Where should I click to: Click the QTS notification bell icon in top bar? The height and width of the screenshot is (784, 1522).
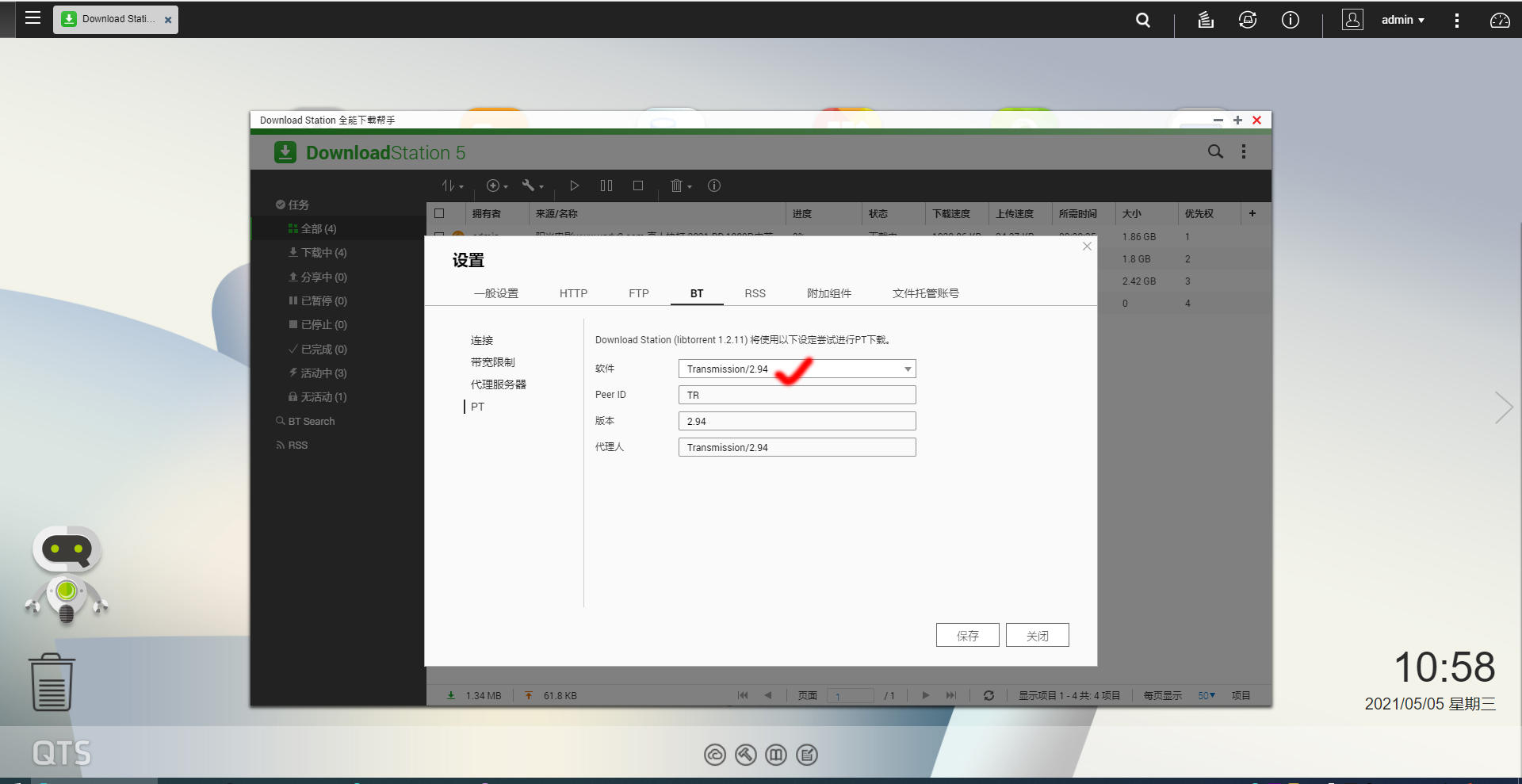(1247, 20)
